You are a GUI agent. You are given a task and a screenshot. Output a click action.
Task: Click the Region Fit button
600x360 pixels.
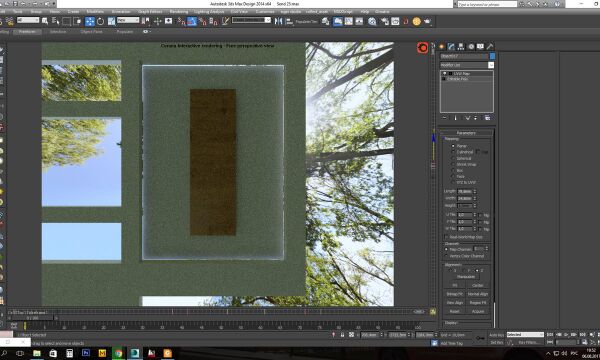[x=478, y=303]
